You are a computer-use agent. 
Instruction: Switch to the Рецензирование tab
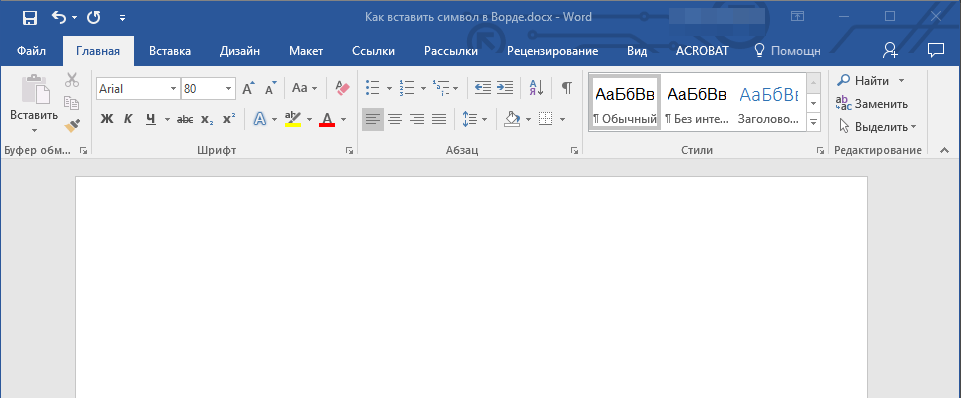tap(552, 51)
